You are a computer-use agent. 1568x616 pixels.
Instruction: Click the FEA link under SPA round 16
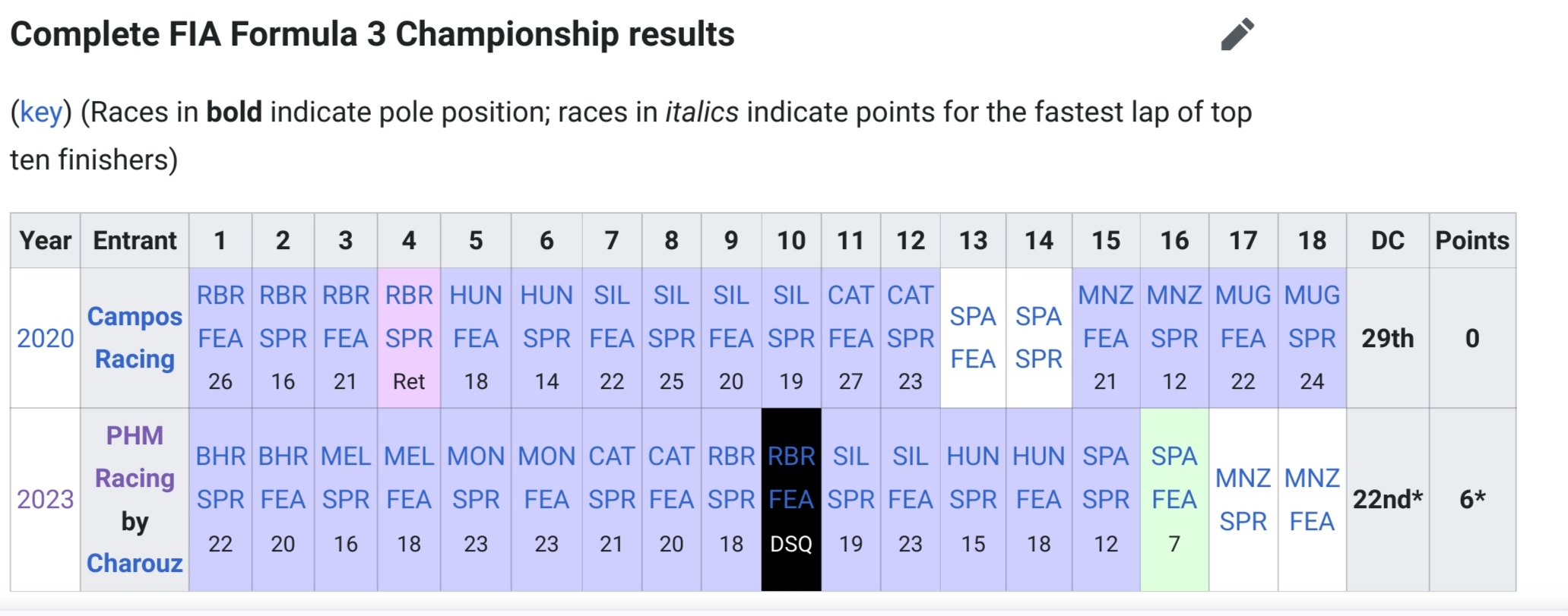coord(1174,500)
